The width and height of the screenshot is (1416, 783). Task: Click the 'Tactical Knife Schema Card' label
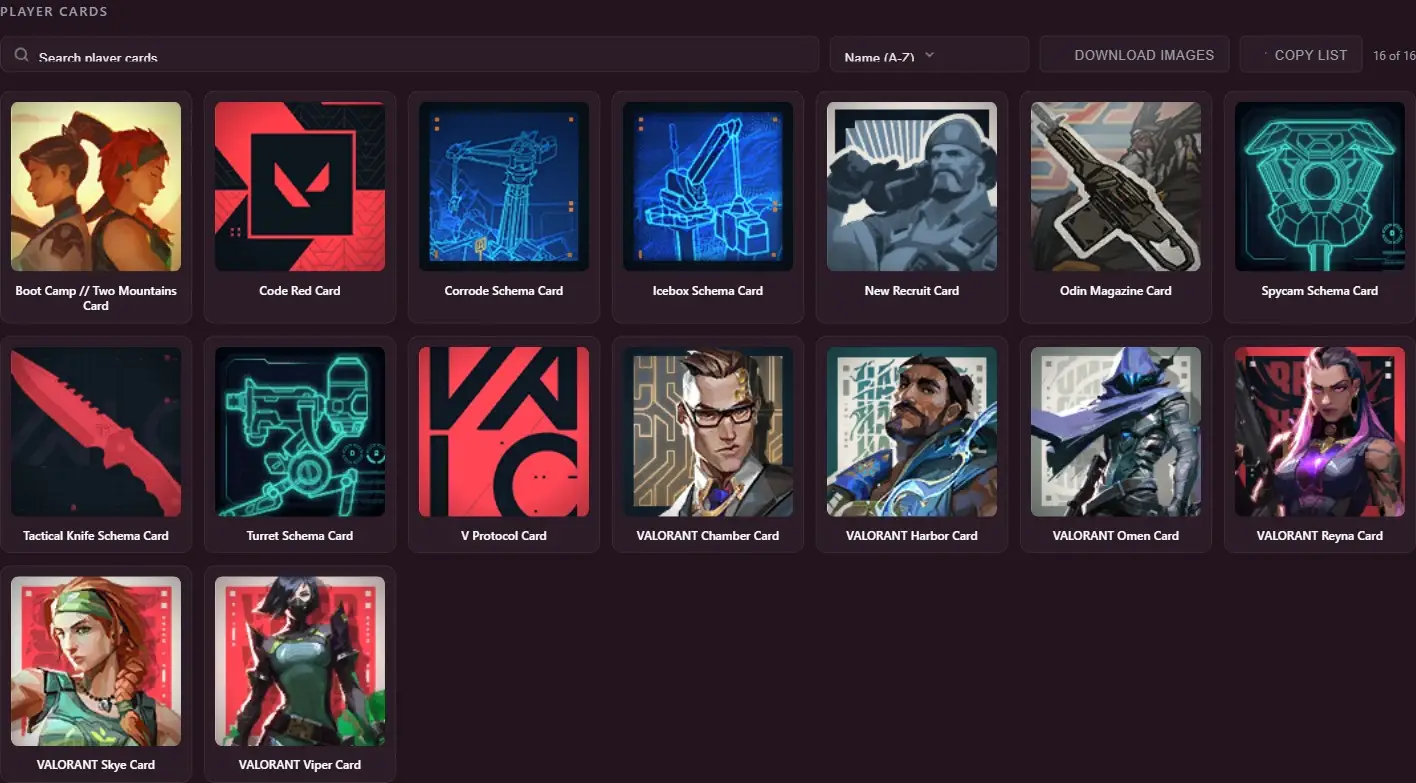pyautogui.click(x=96, y=536)
